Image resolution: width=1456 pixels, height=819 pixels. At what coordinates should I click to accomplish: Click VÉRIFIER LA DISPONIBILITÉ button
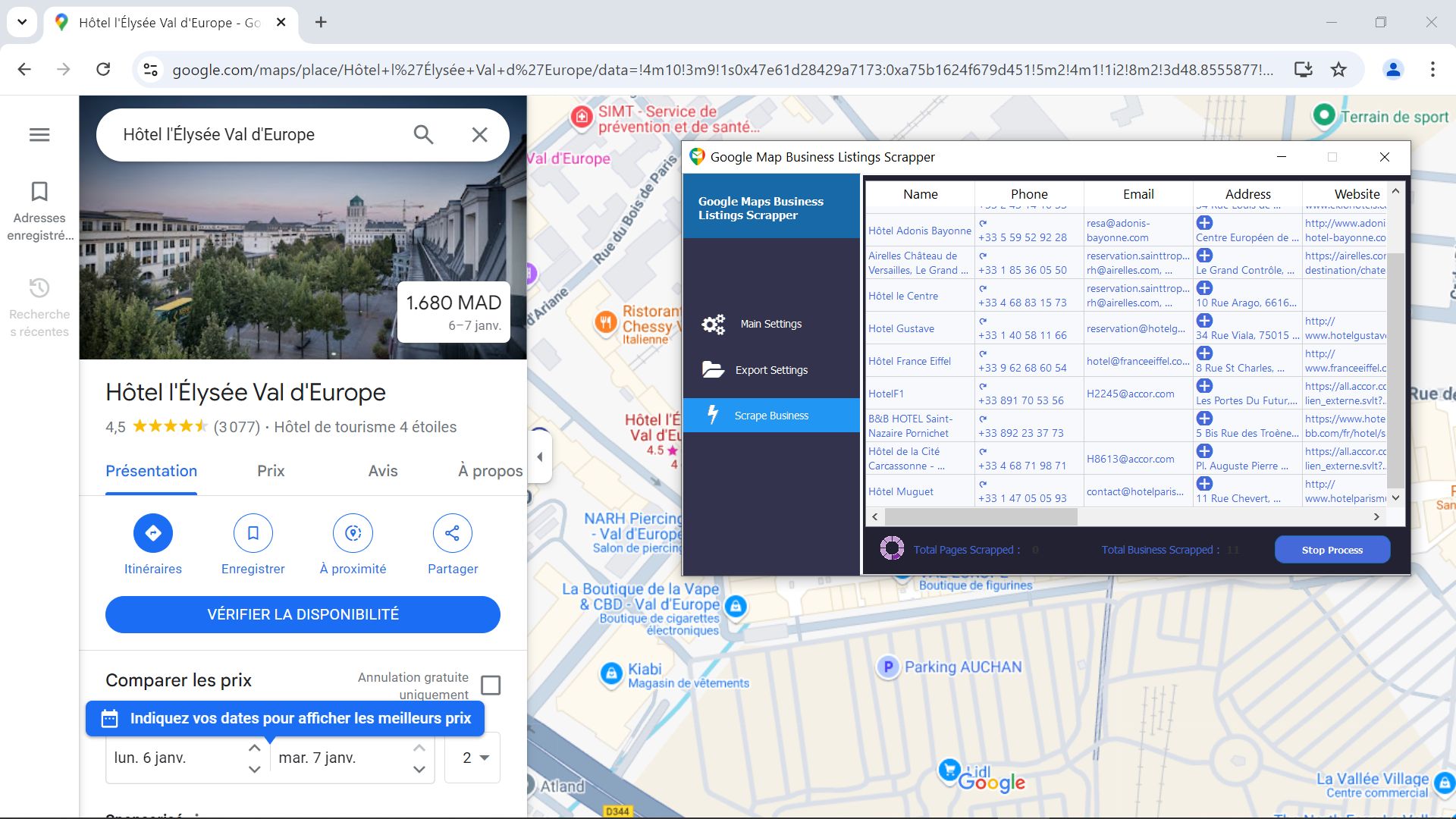pos(303,614)
